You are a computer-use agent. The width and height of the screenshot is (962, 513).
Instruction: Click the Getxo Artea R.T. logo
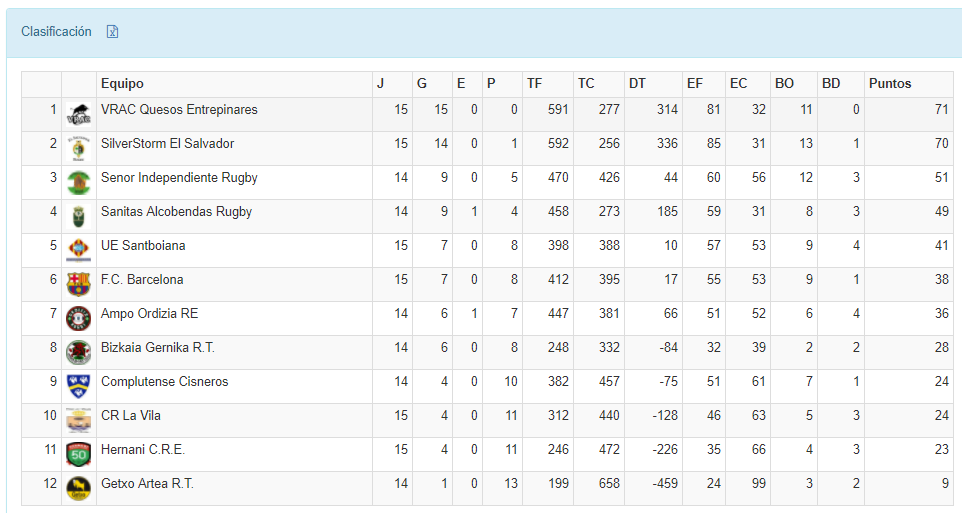point(78,488)
